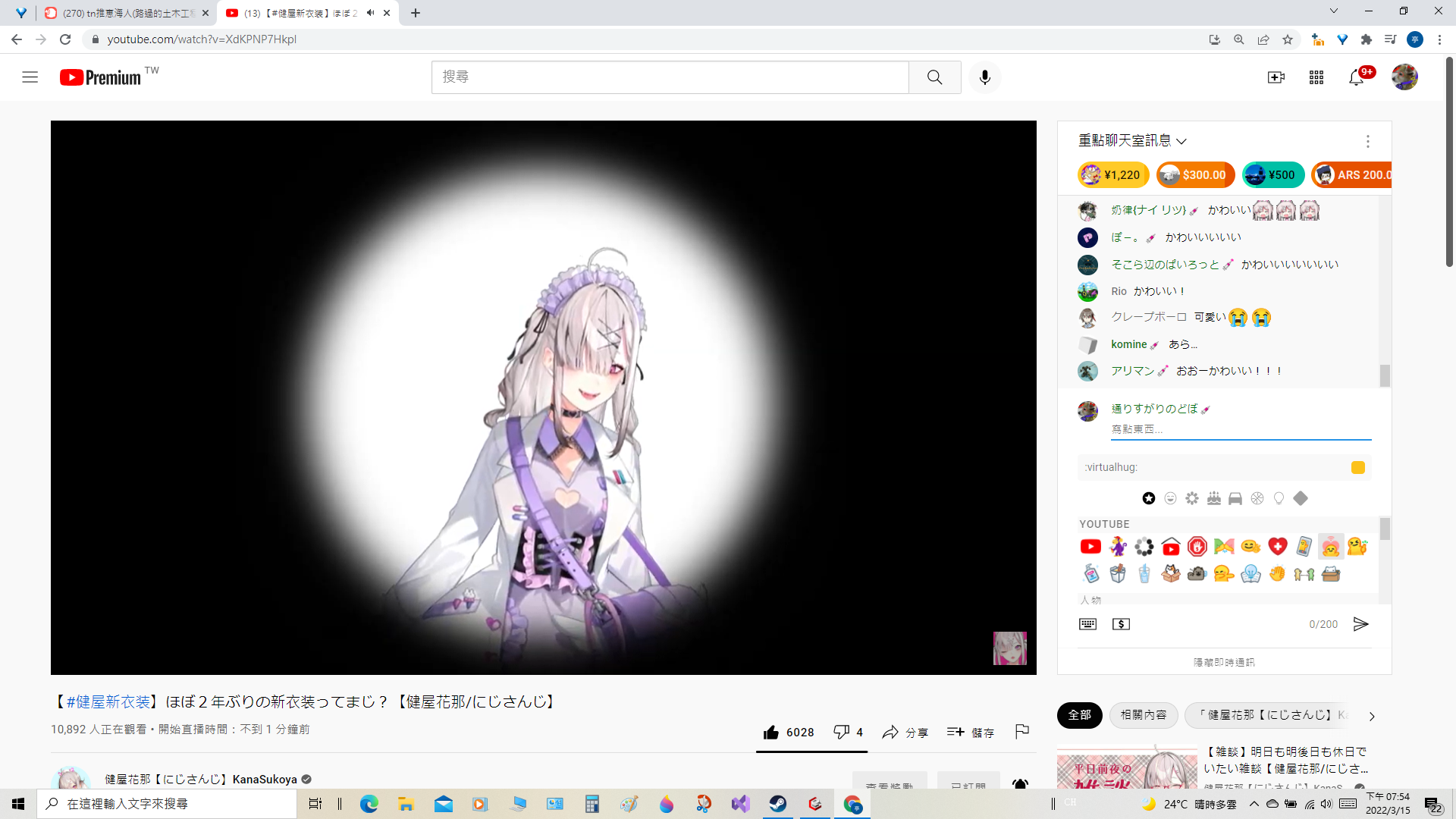Select the lightbulb objects emoji category

point(1279,498)
